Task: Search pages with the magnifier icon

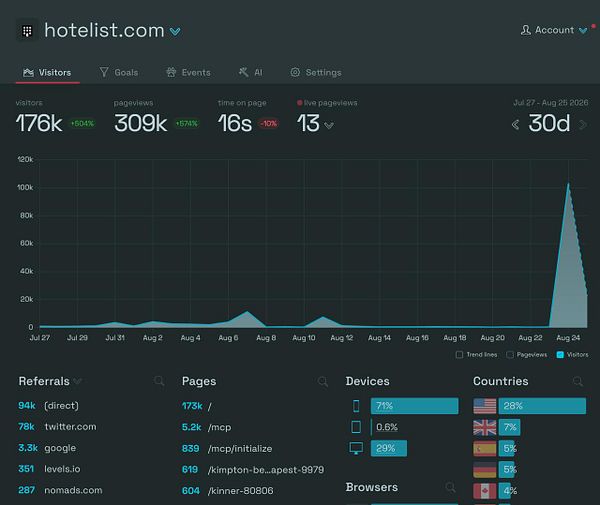Action: point(323,381)
